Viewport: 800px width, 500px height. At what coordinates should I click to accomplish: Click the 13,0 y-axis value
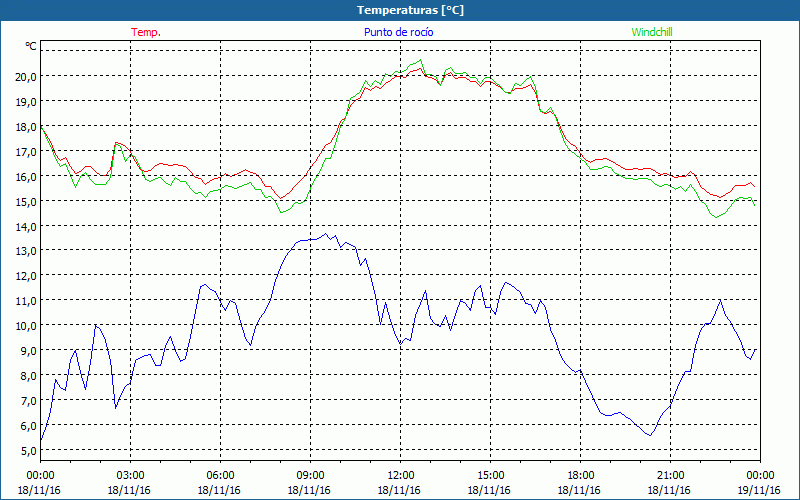[26, 251]
